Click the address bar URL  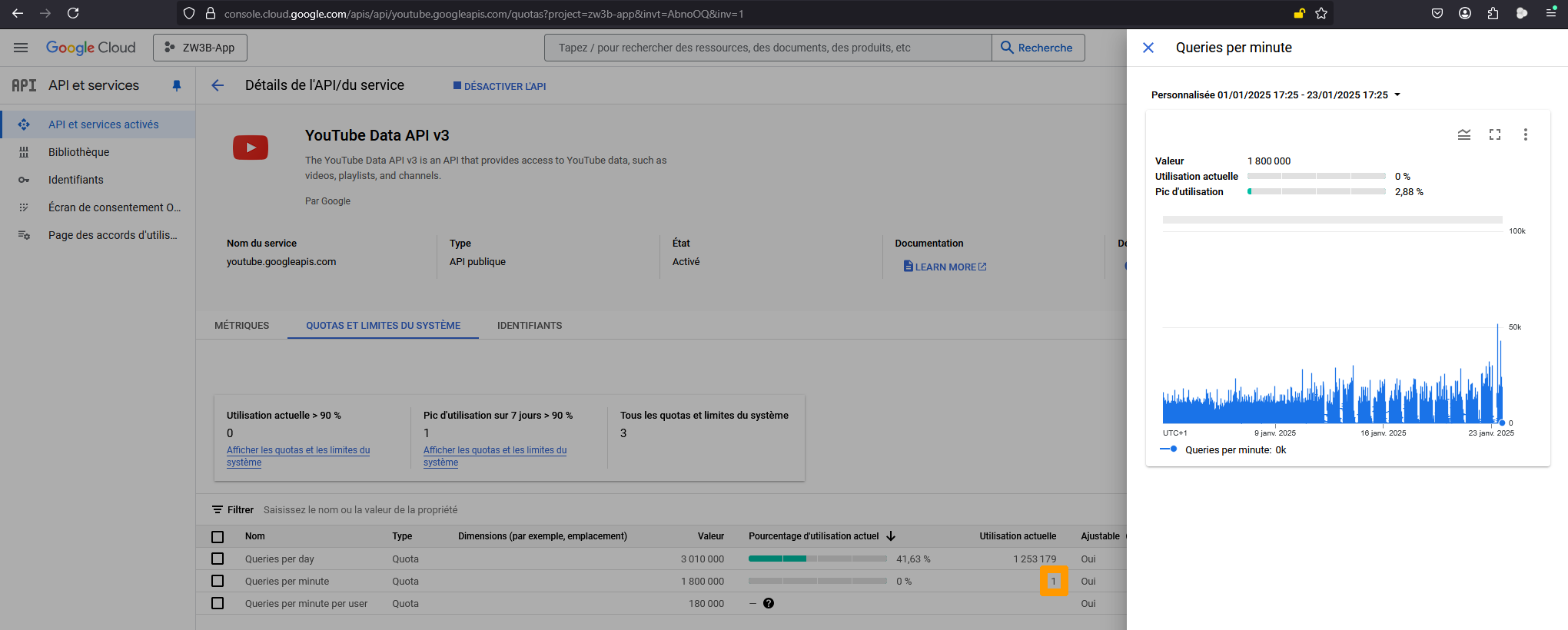(x=484, y=14)
